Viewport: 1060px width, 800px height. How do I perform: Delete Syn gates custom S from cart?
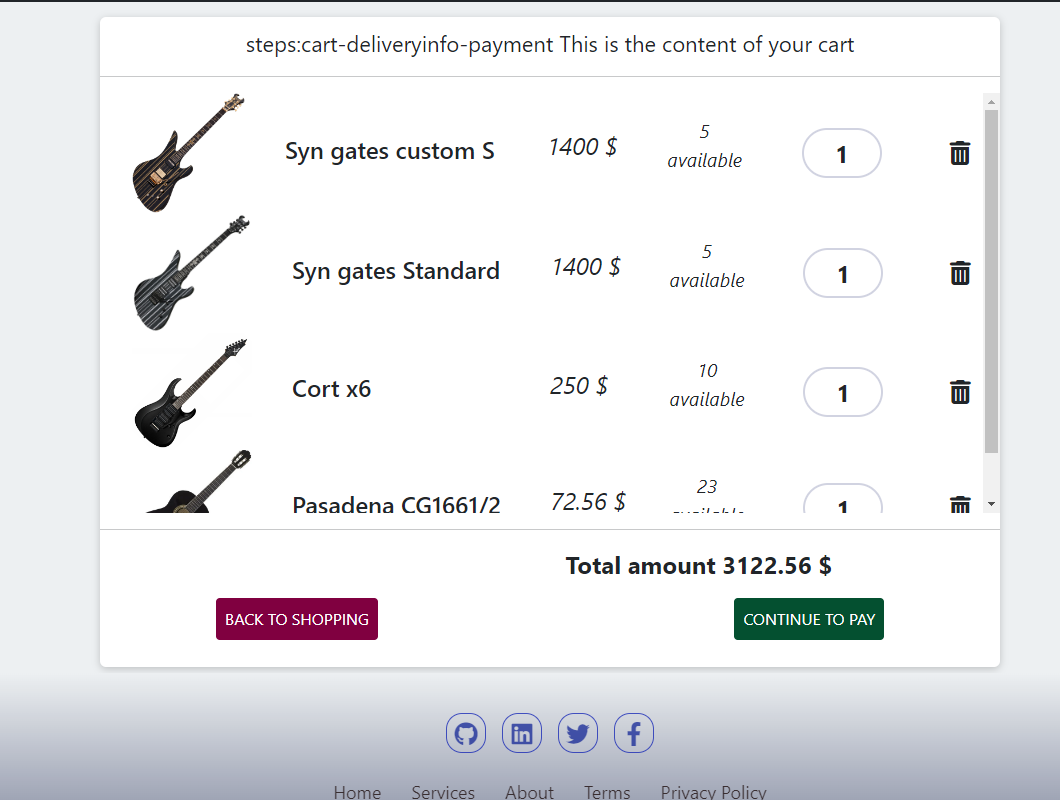coord(959,153)
